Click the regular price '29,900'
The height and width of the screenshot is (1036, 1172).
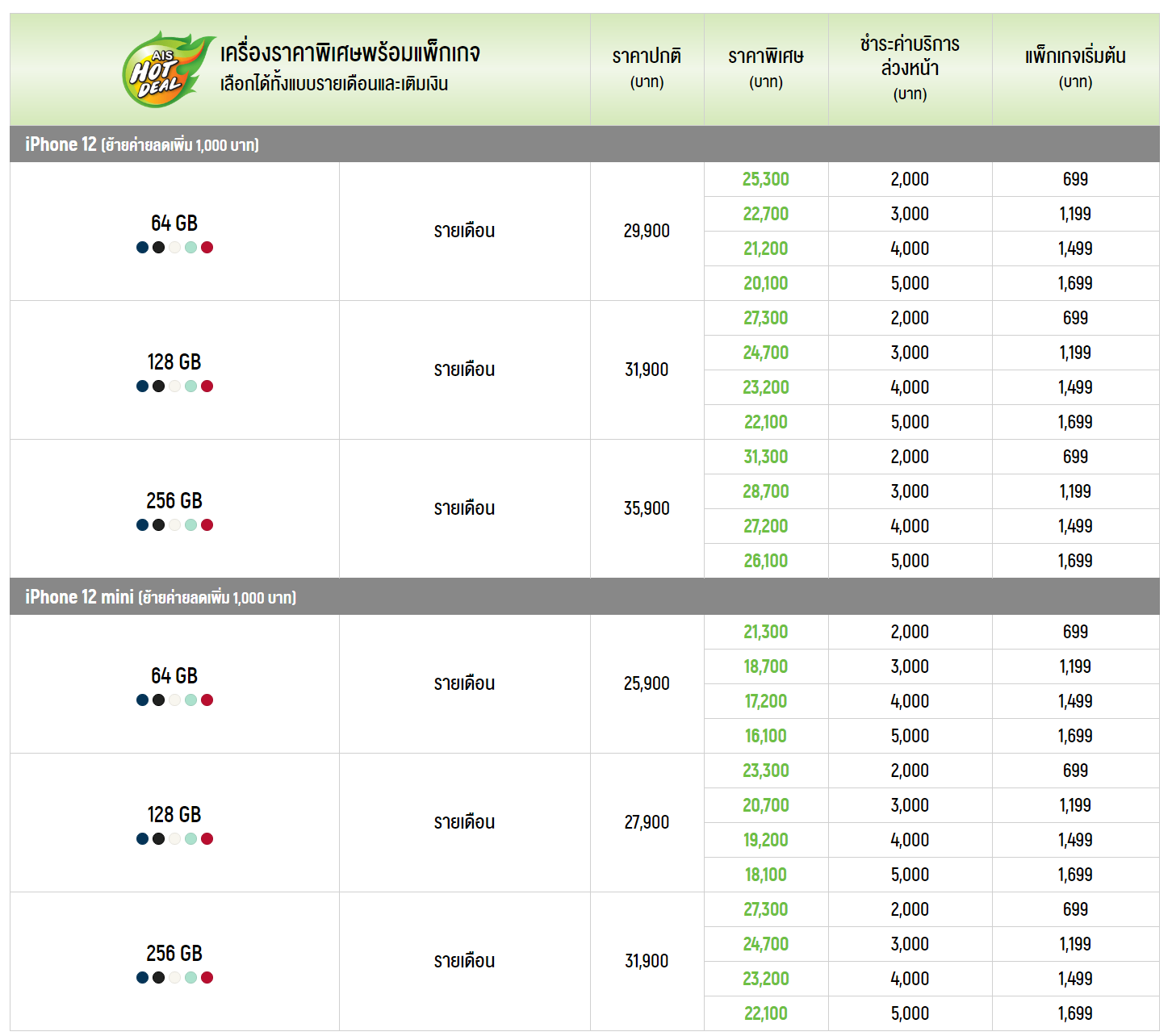(647, 231)
